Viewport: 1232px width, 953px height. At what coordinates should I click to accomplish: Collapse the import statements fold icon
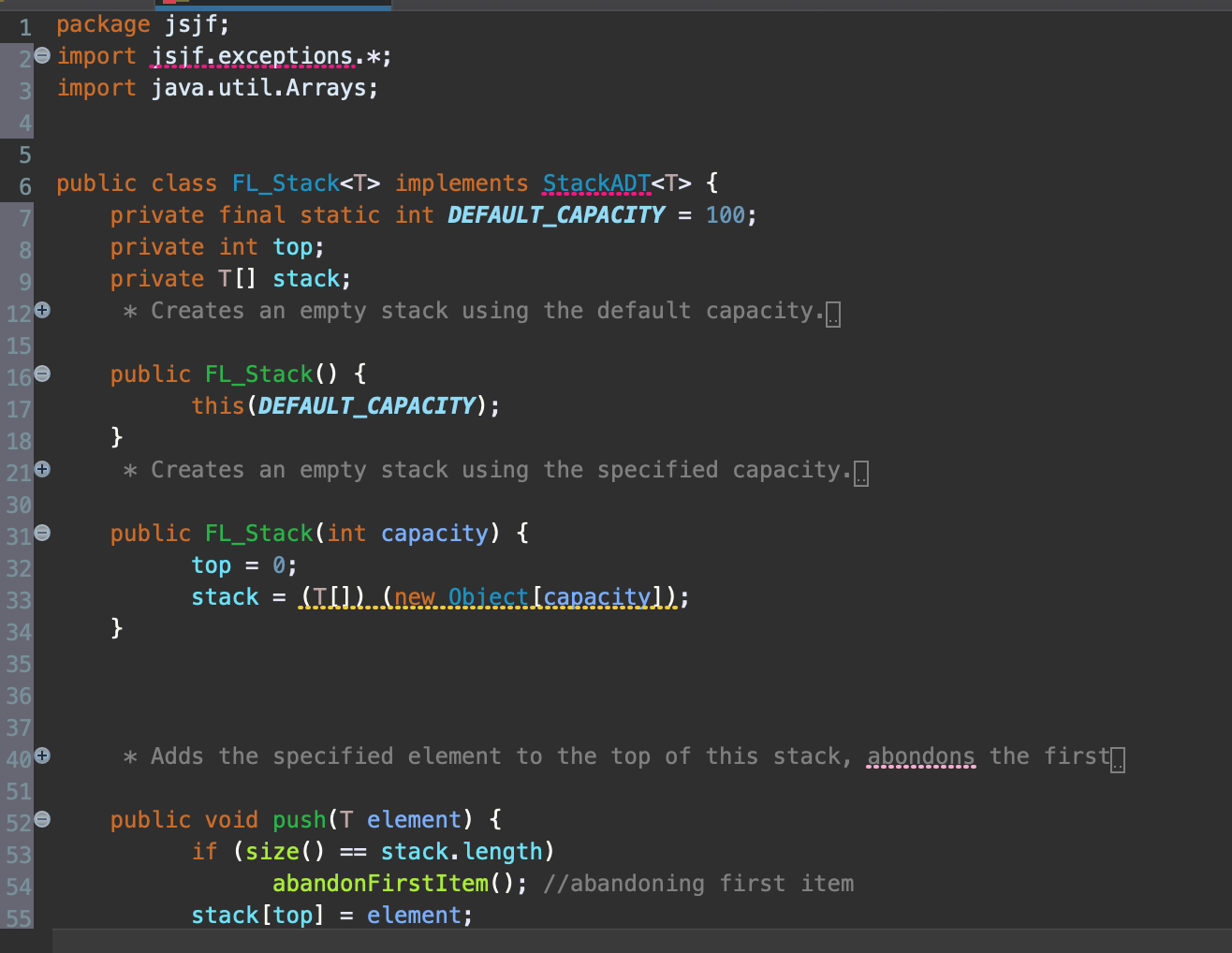point(41,55)
